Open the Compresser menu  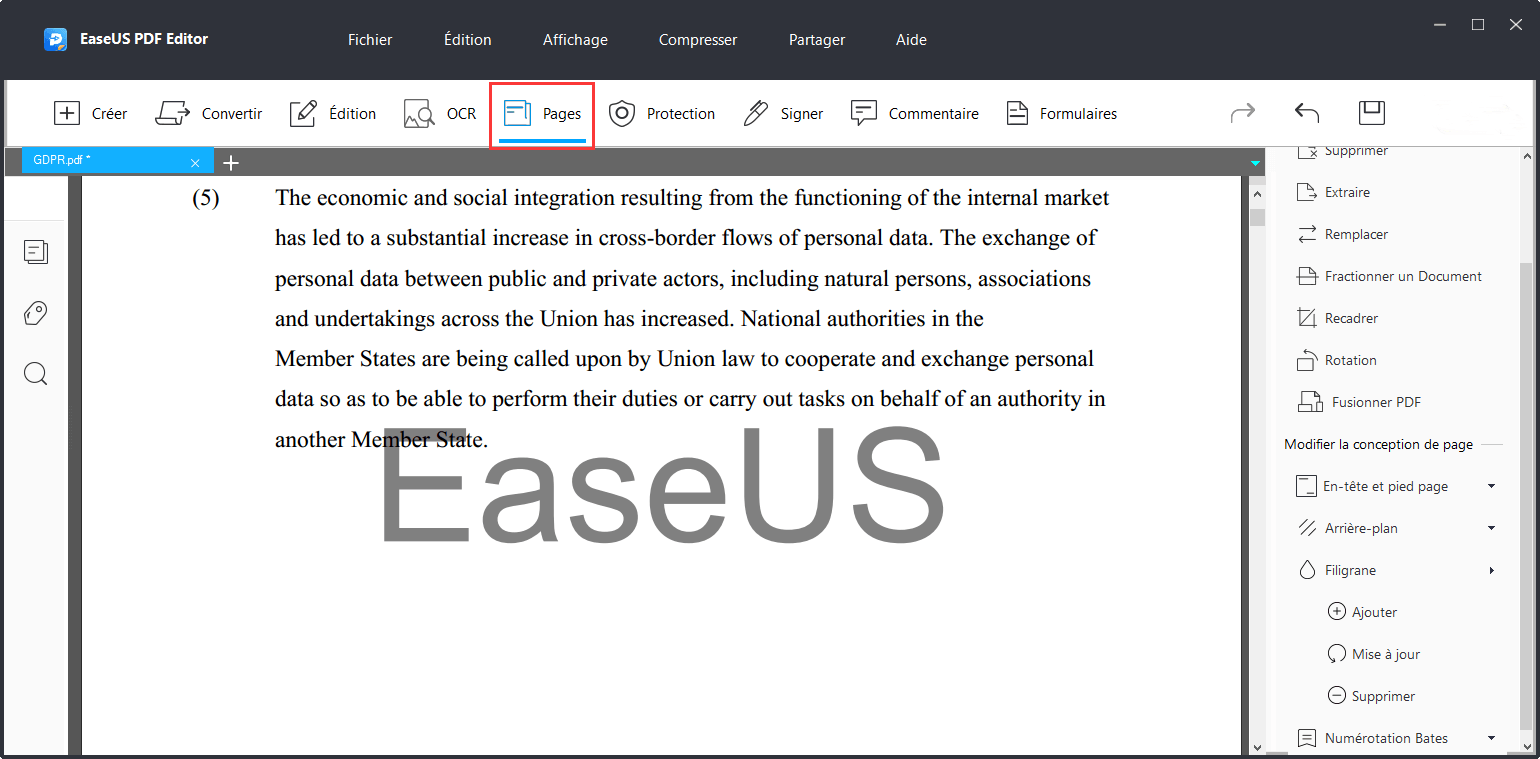(x=698, y=40)
